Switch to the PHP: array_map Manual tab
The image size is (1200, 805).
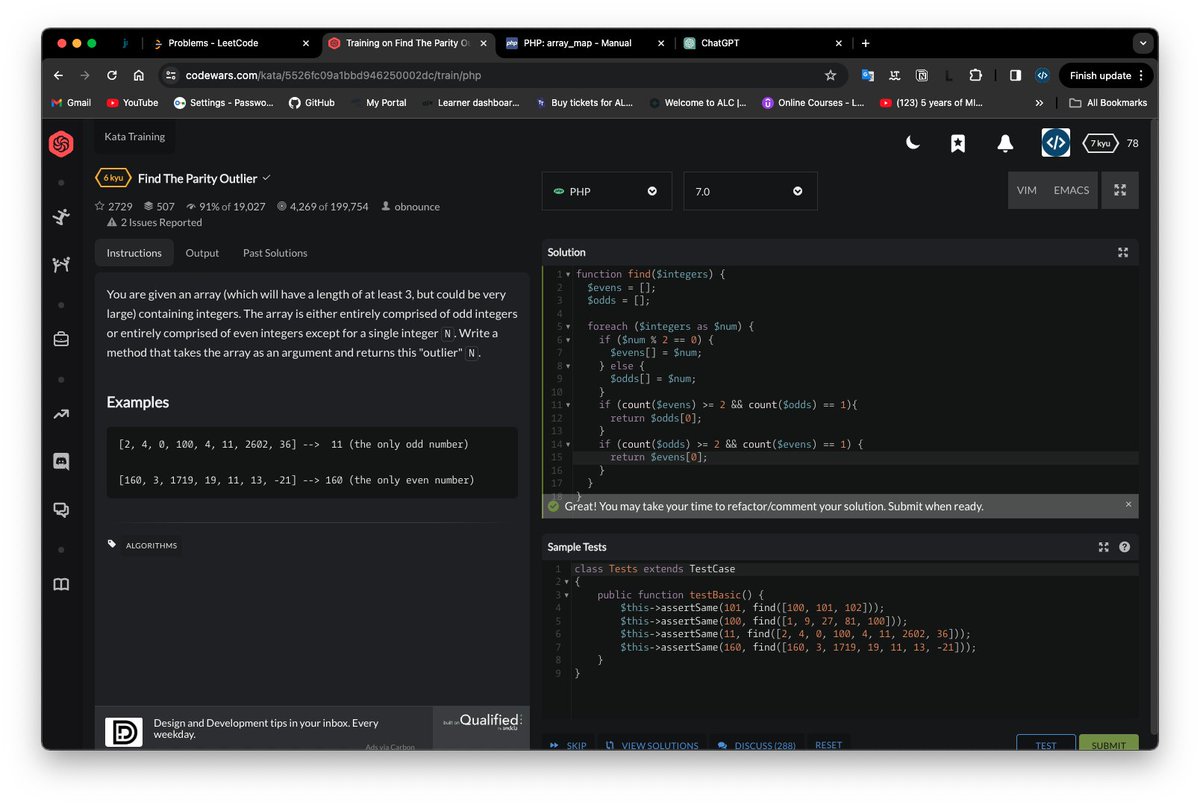[x=586, y=43]
